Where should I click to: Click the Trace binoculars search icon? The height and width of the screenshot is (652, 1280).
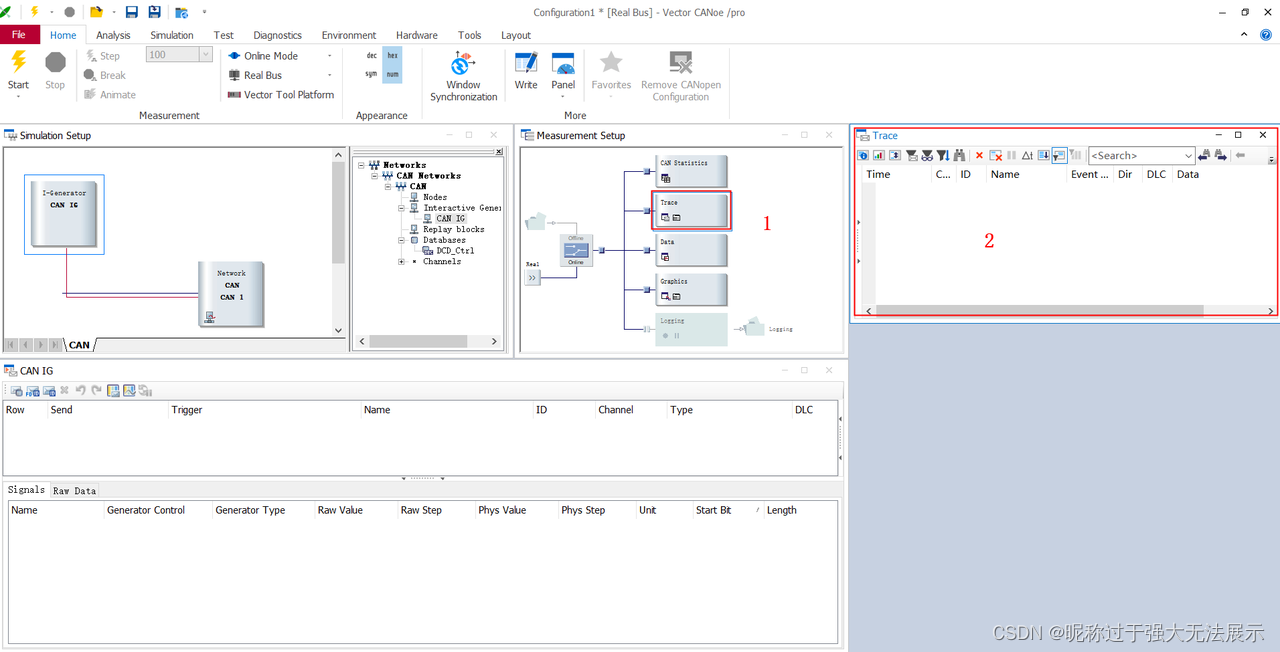click(x=959, y=155)
